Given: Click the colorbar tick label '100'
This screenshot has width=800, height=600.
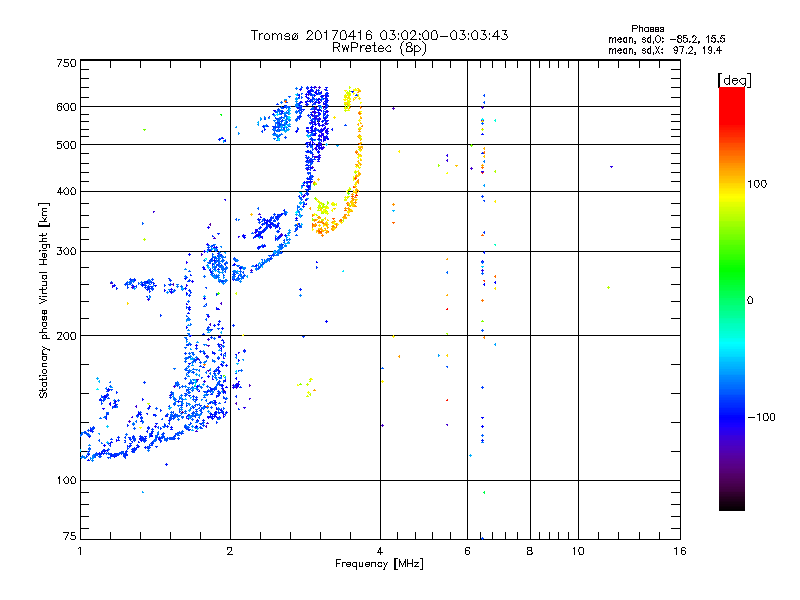Looking at the screenshot, I should [x=757, y=184].
